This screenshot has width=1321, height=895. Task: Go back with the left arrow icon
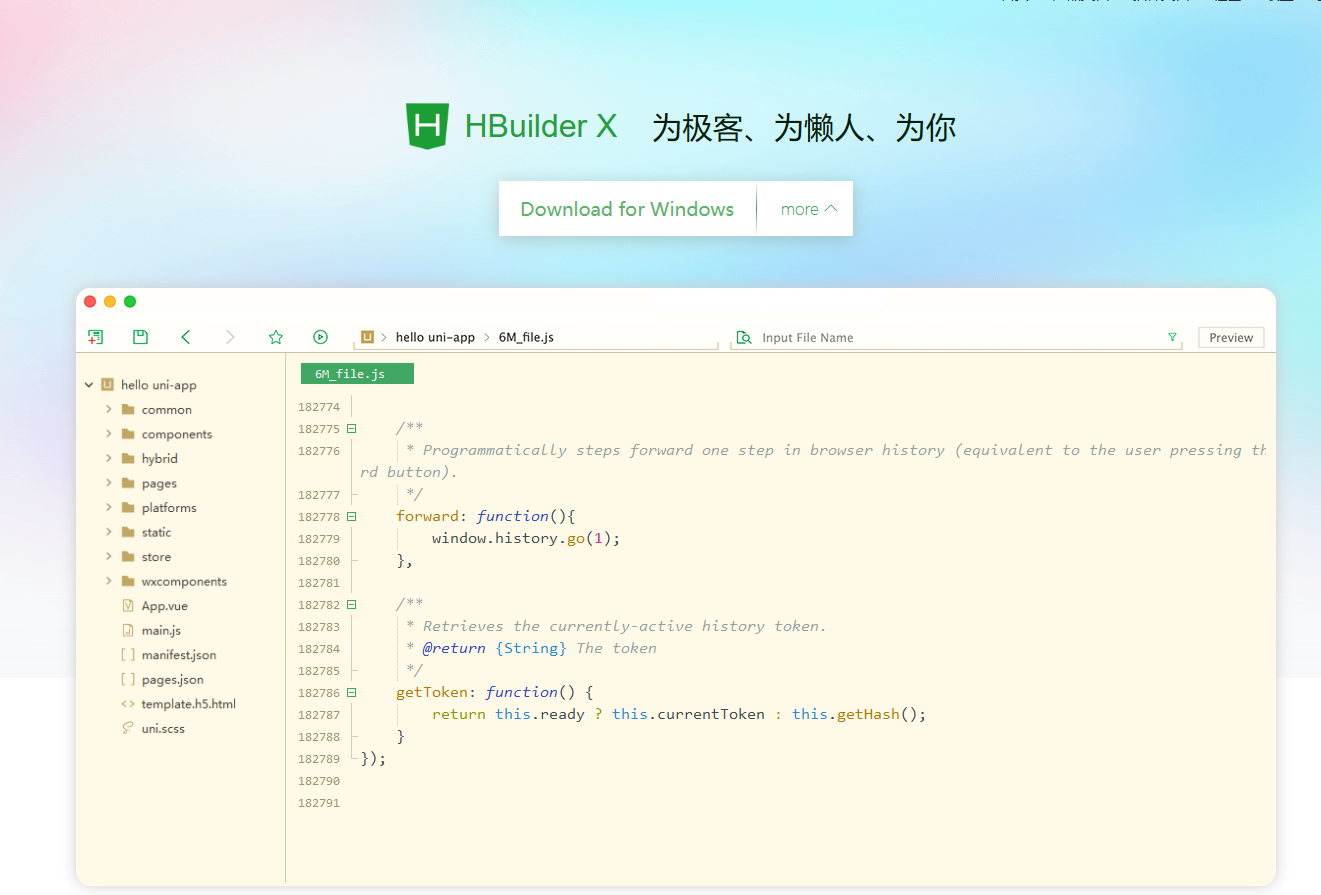(x=185, y=337)
